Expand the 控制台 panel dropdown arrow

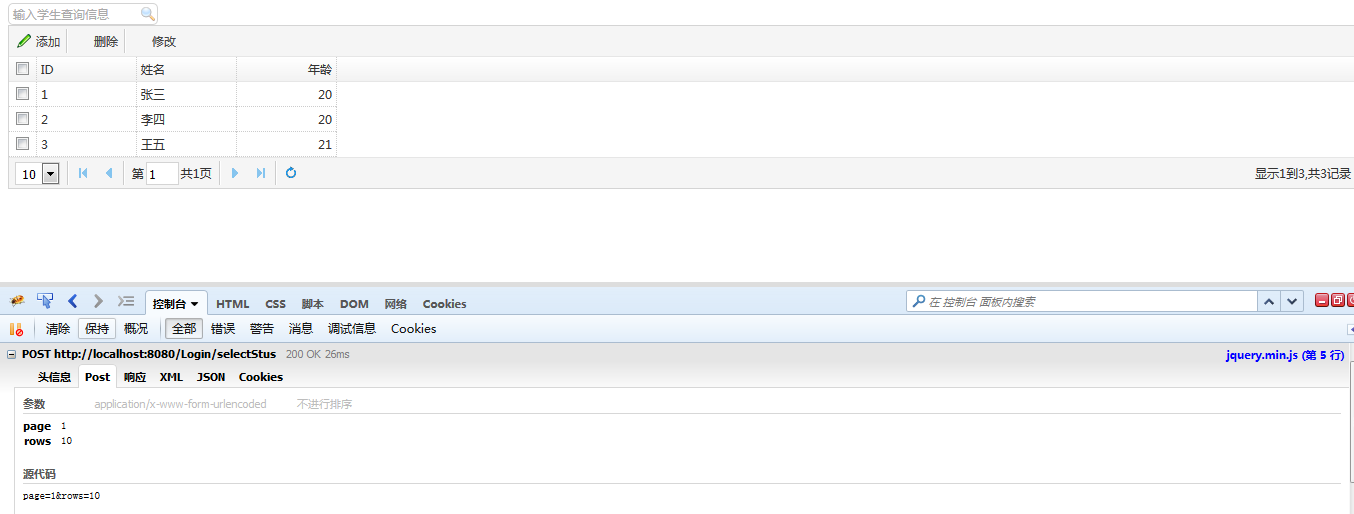(x=195, y=304)
